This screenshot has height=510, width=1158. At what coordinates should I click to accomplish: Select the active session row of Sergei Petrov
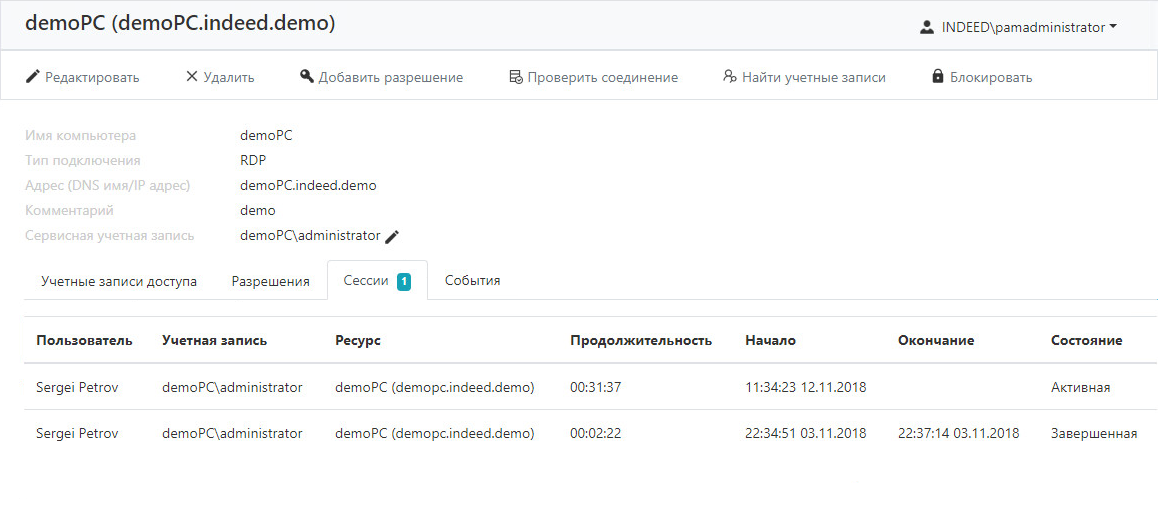590,387
